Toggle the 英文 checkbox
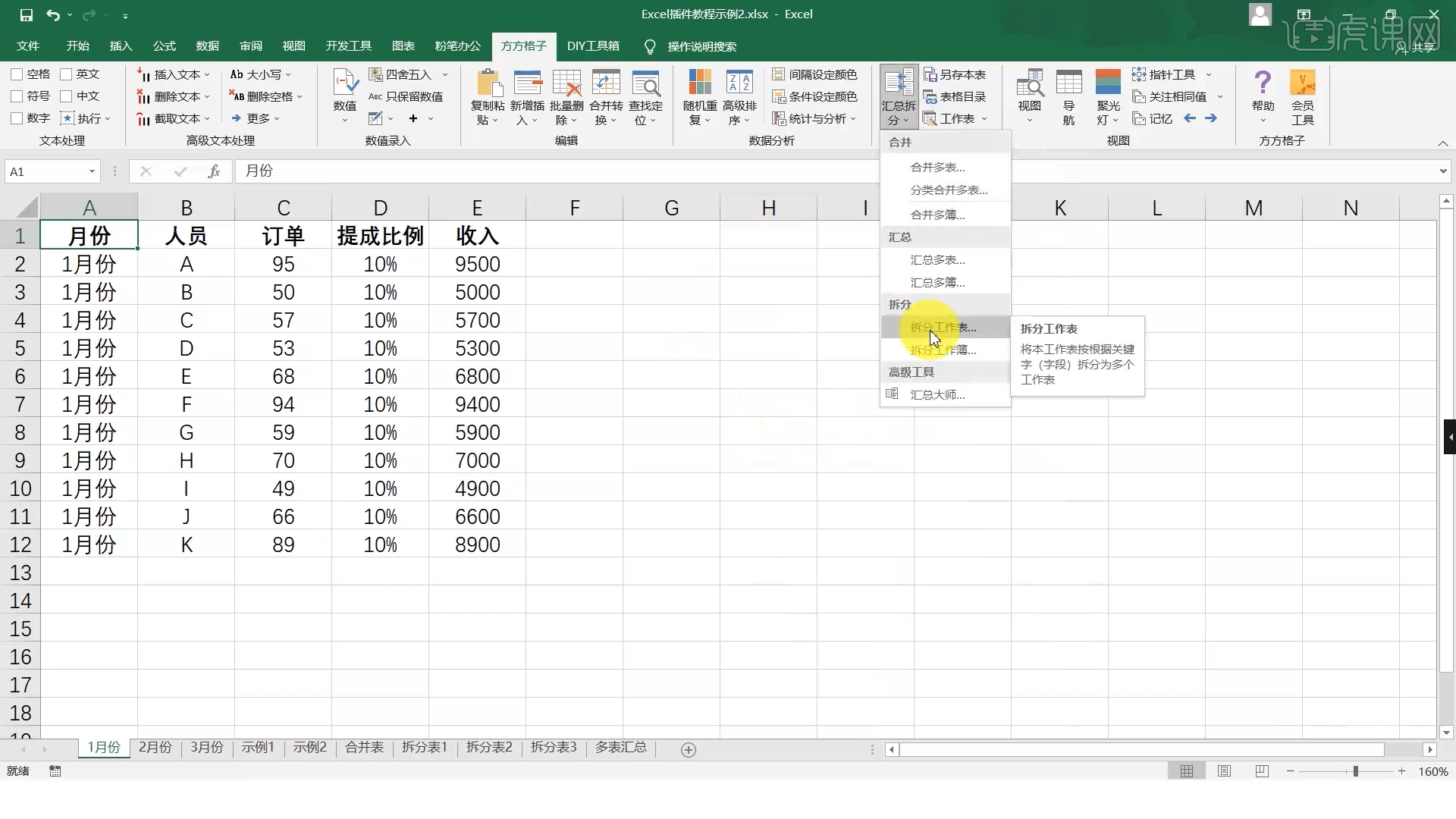The height and width of the screenshot is (819, 1456). tap(66, 74)
